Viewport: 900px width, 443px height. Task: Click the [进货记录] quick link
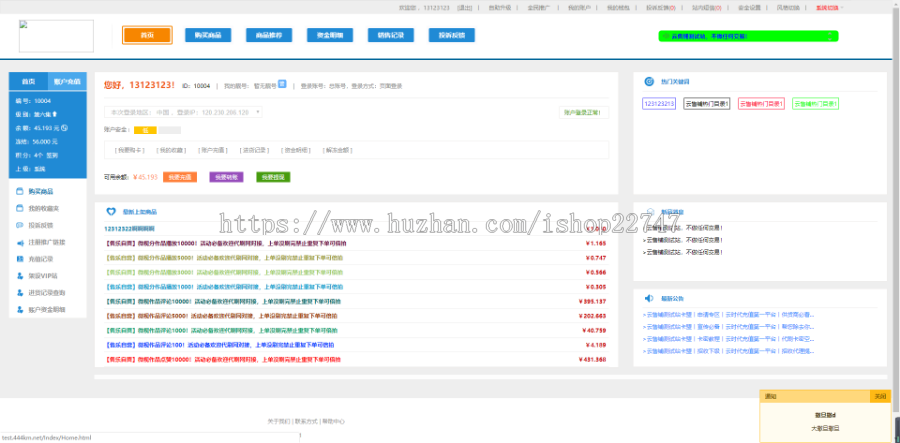click(254, 150)
